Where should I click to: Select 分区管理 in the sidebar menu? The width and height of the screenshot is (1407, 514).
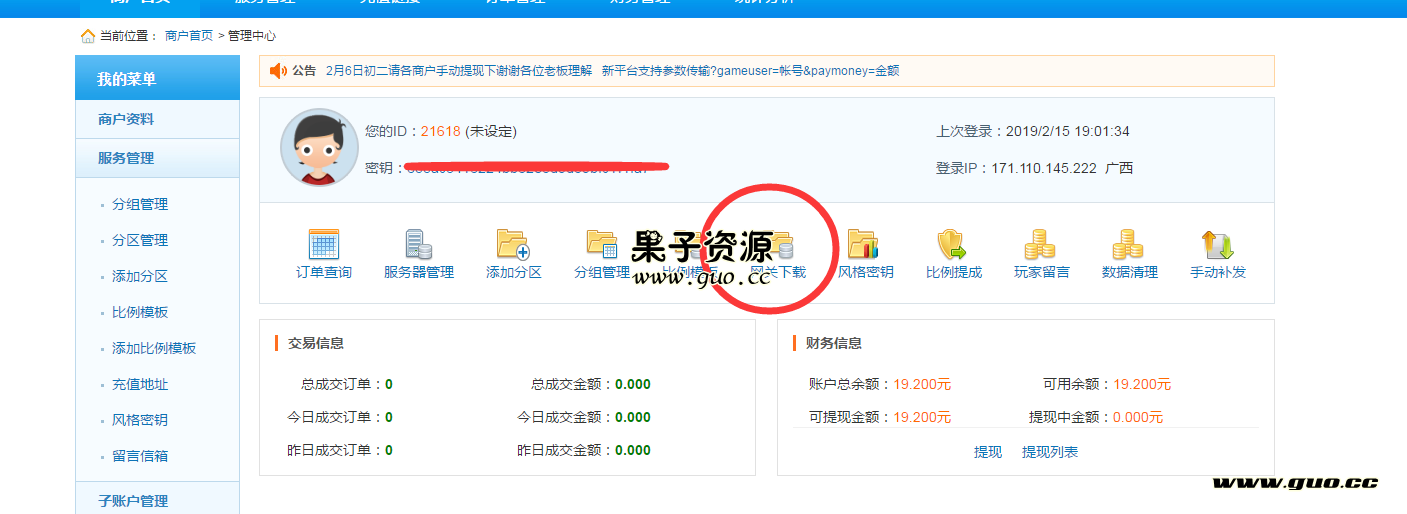point(140,240)
